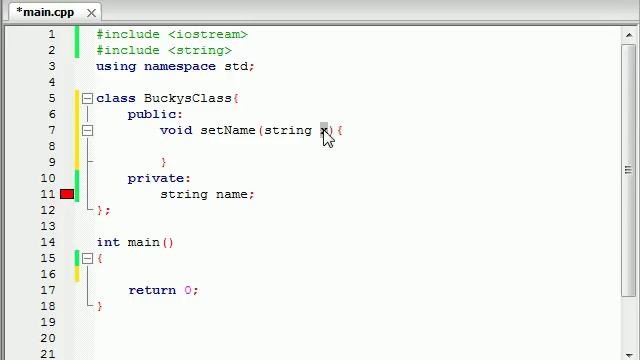640x360 pixels.
Task: Click the scrollbar down arrow
Action: pos(629,355)
